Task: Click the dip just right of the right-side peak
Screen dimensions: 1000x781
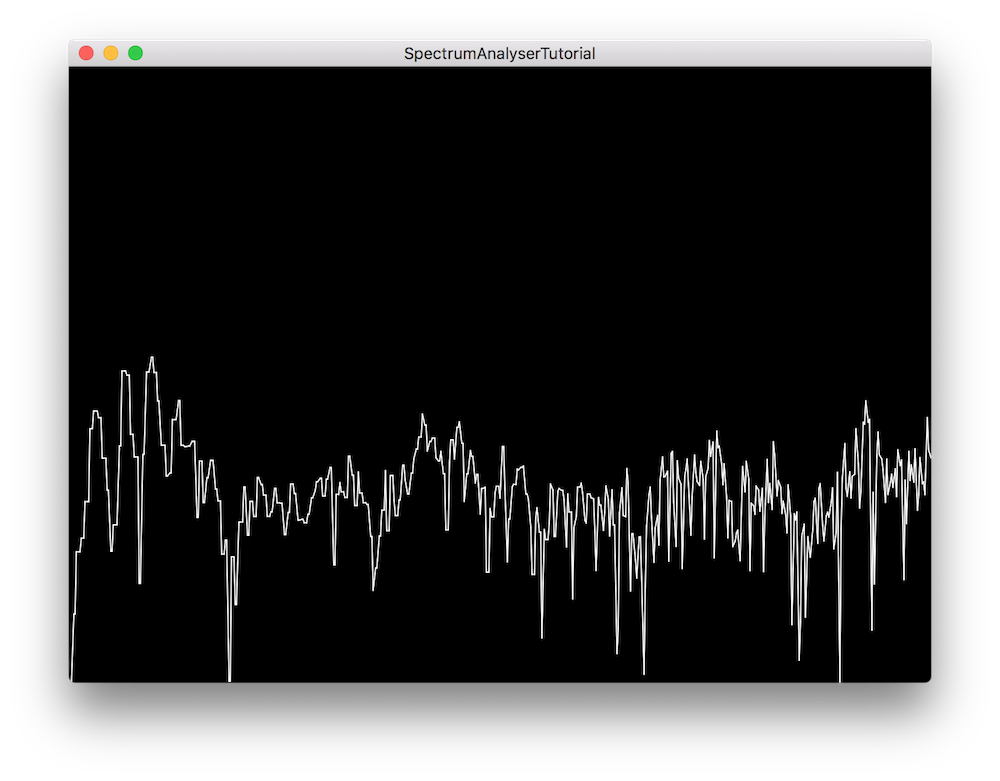Action: pos(872,629)
